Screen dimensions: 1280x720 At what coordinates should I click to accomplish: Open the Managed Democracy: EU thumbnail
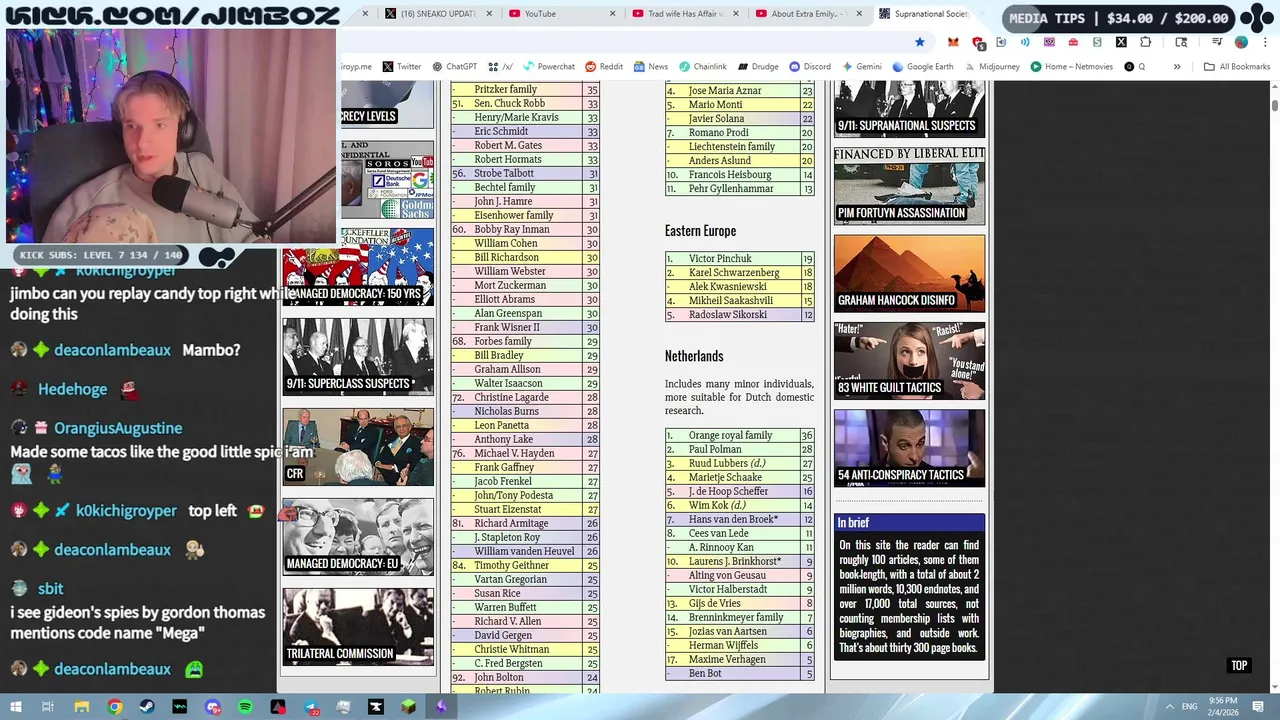[358, 536]
